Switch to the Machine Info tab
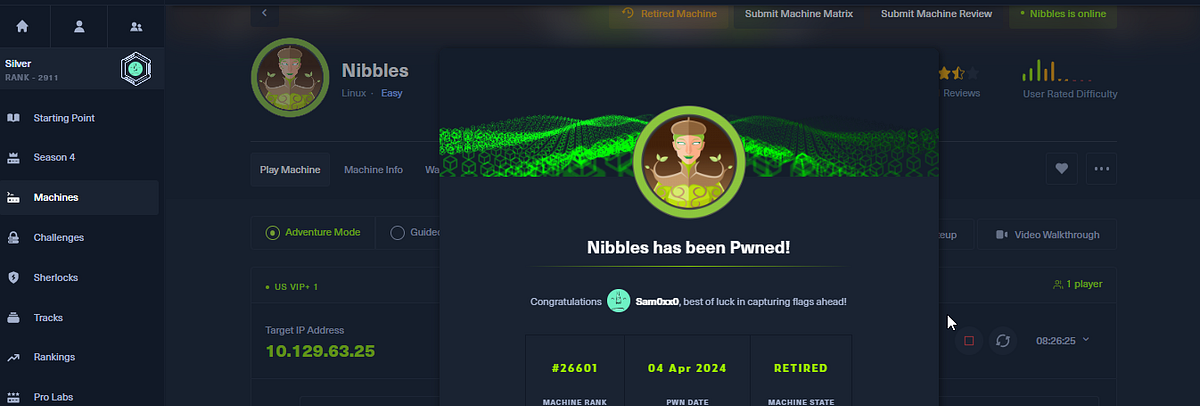1200x406 pixels. tap(373, 170)
